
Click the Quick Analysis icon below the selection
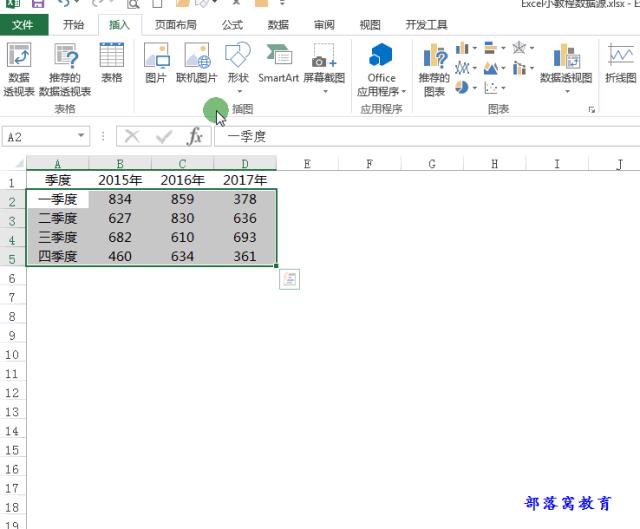point(289,279)
